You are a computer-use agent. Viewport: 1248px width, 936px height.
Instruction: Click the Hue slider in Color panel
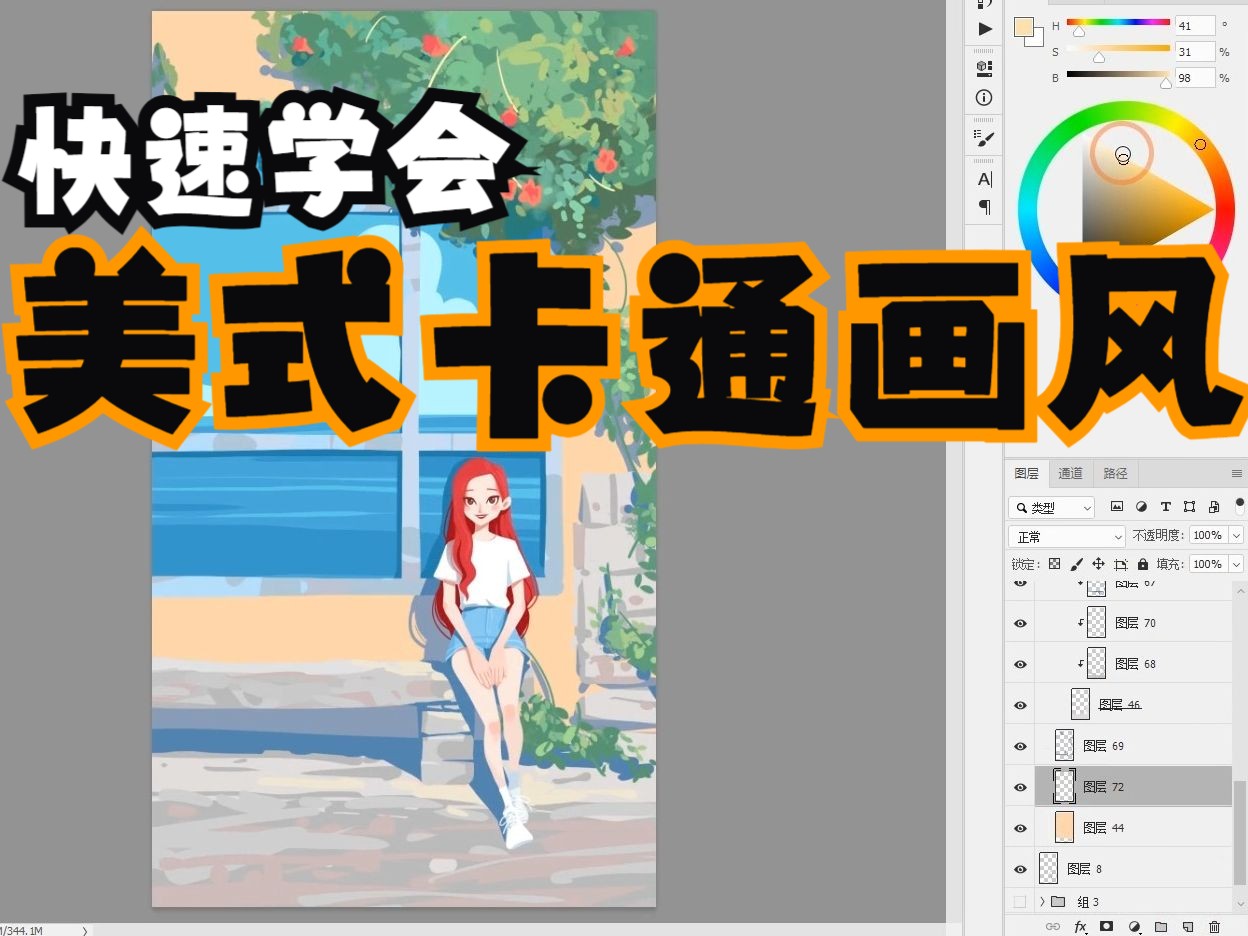[1118, 20]
